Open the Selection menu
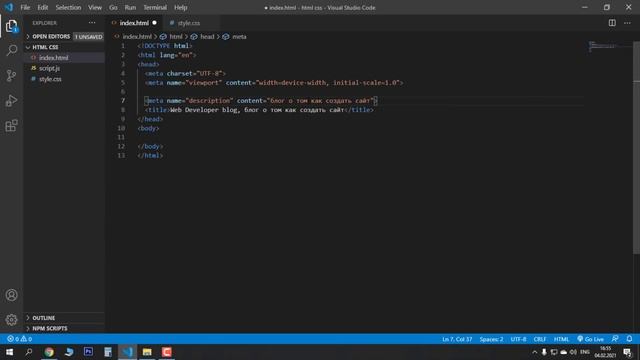The width and height of the screenshot is (640, 360). click(x=68, y=7)
